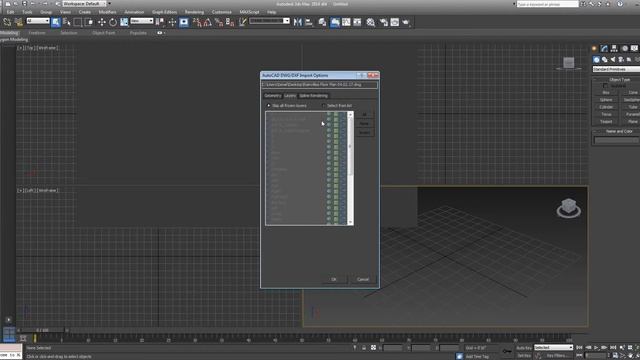This screenshot has height=360, width=640.
Task: Click OK in DWG/DXF Import Options
Action: (x=334, y=280)
